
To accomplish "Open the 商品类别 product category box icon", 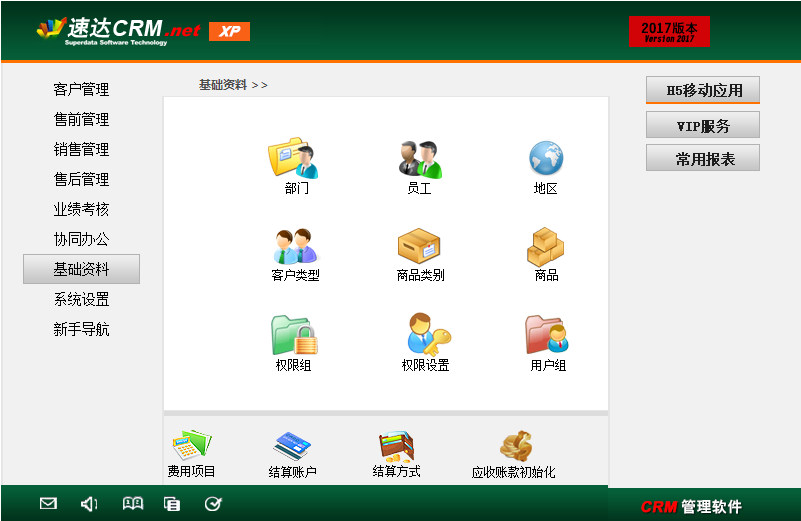I will coord(419,246).
